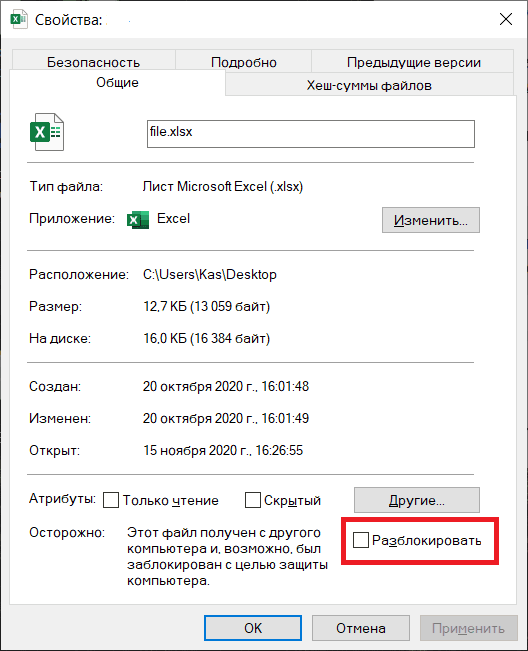Open additional attributes via the Другие... button

click(417, 500)
